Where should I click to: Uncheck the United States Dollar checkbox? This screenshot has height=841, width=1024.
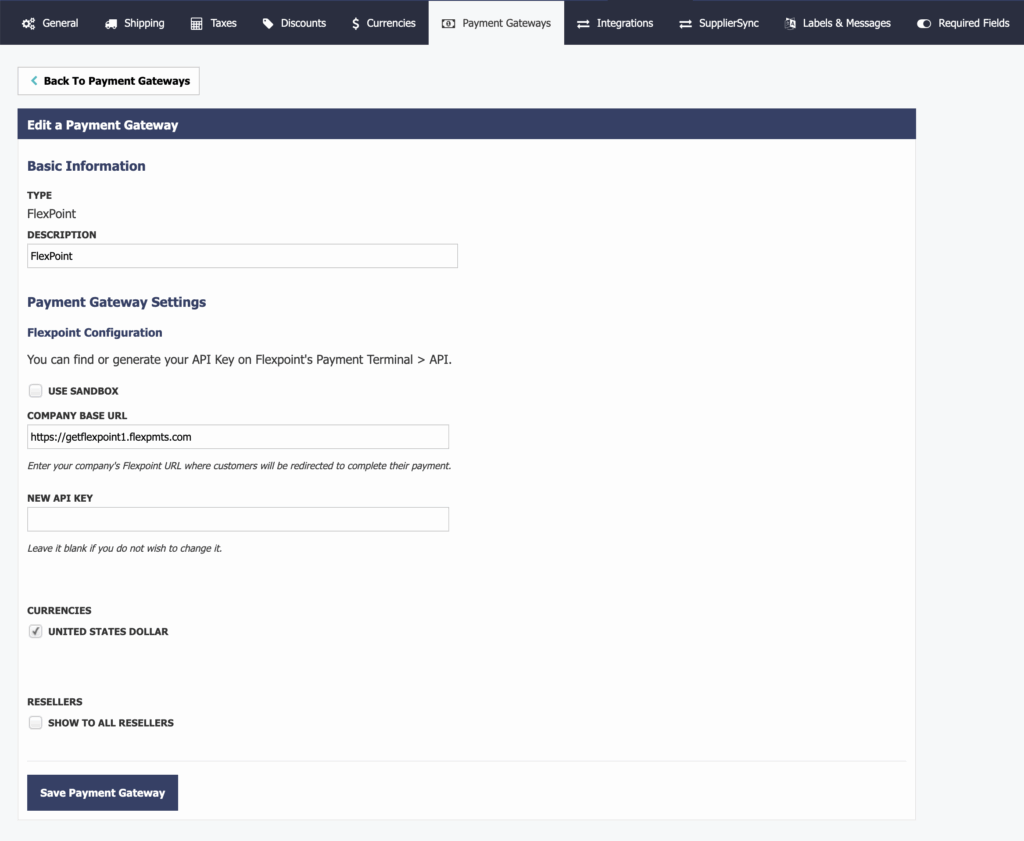coord(35,631)
